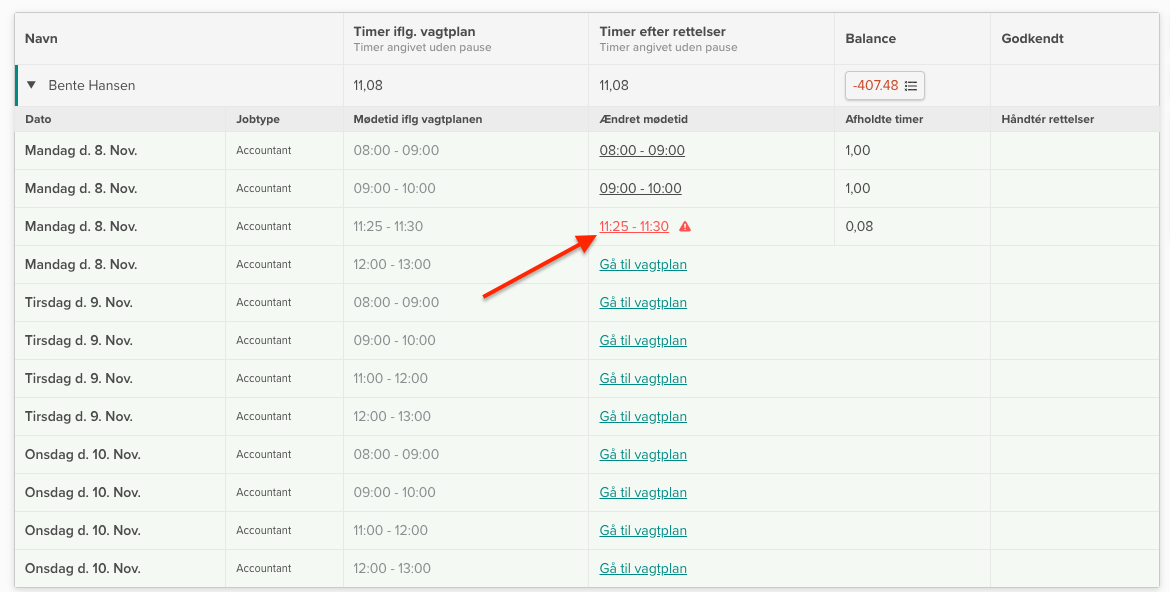This screenshot has height=592, width=1170.
Task: Go to vagtplan for Onsdag 11:00 - 12:00
Action: [643, 530]
